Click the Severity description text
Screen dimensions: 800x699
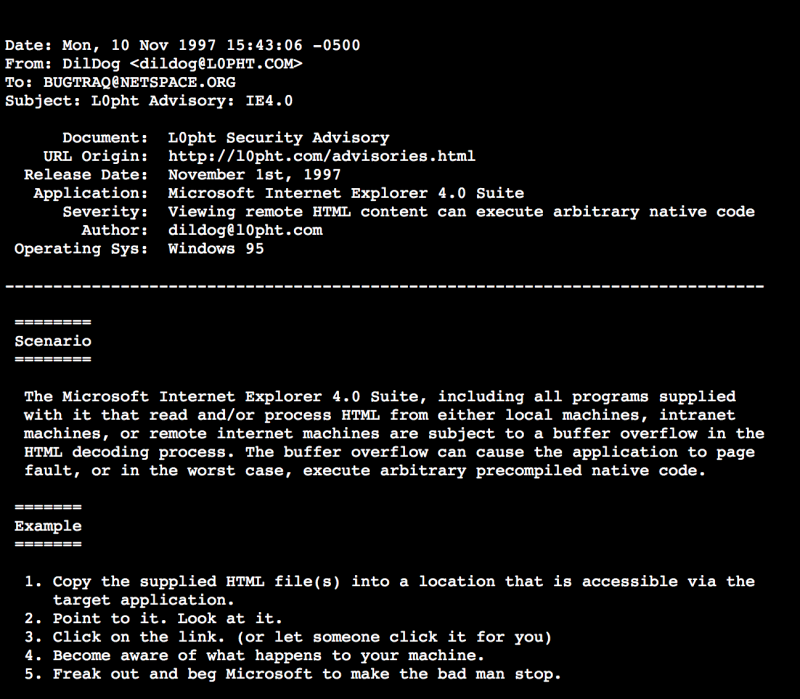pyautogui.click(x=461, y=212)
